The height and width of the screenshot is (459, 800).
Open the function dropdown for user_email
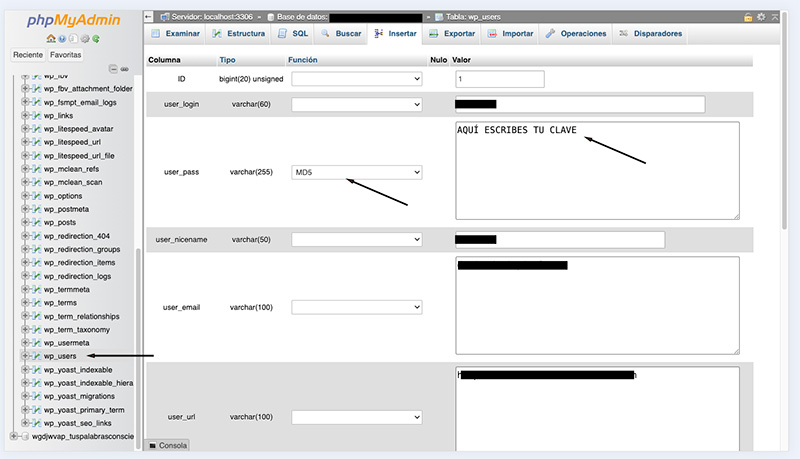357,307
